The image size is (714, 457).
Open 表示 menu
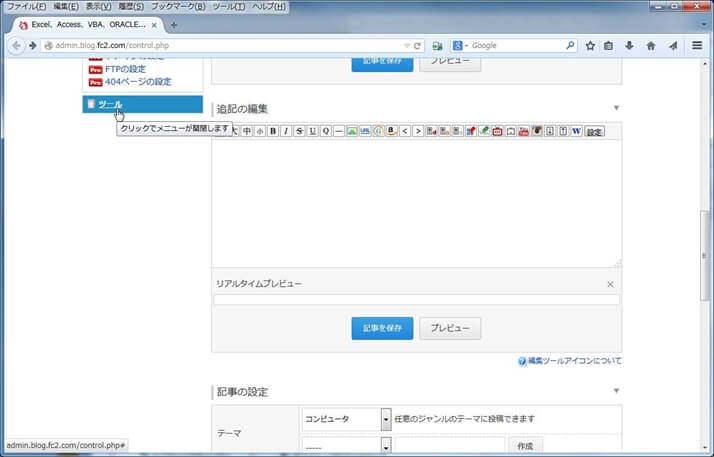(x=98, y=6)
